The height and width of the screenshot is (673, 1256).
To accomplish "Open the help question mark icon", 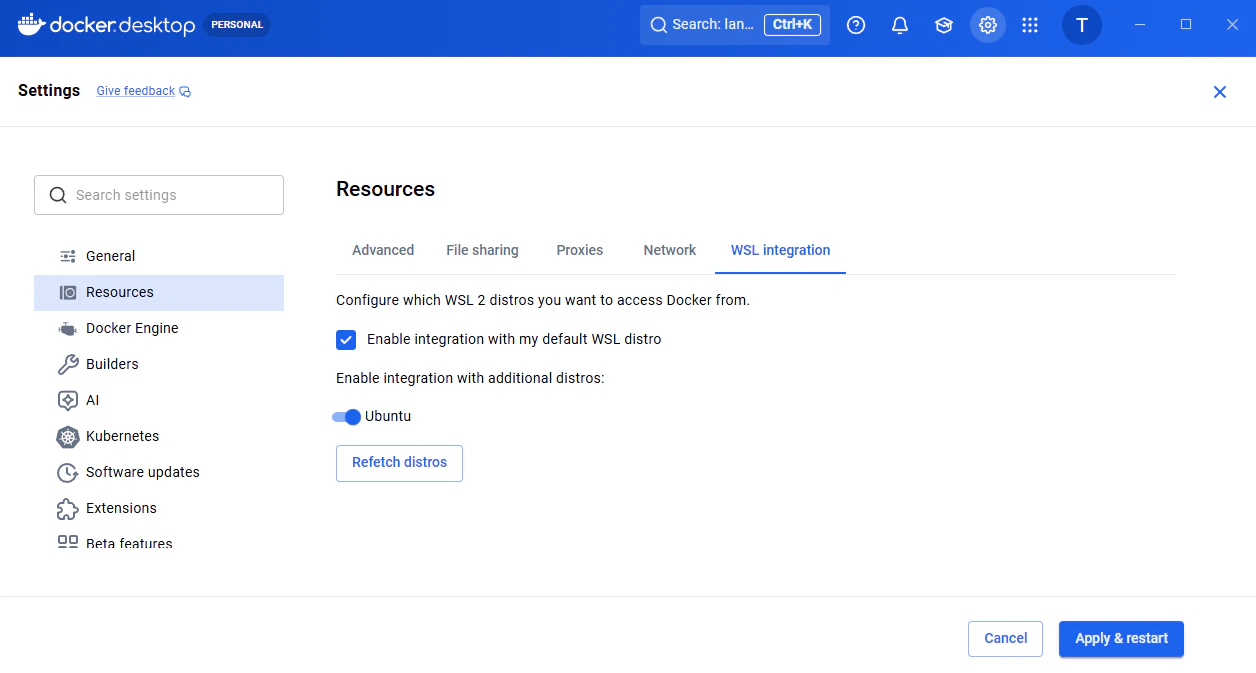I will click(856, 25).
